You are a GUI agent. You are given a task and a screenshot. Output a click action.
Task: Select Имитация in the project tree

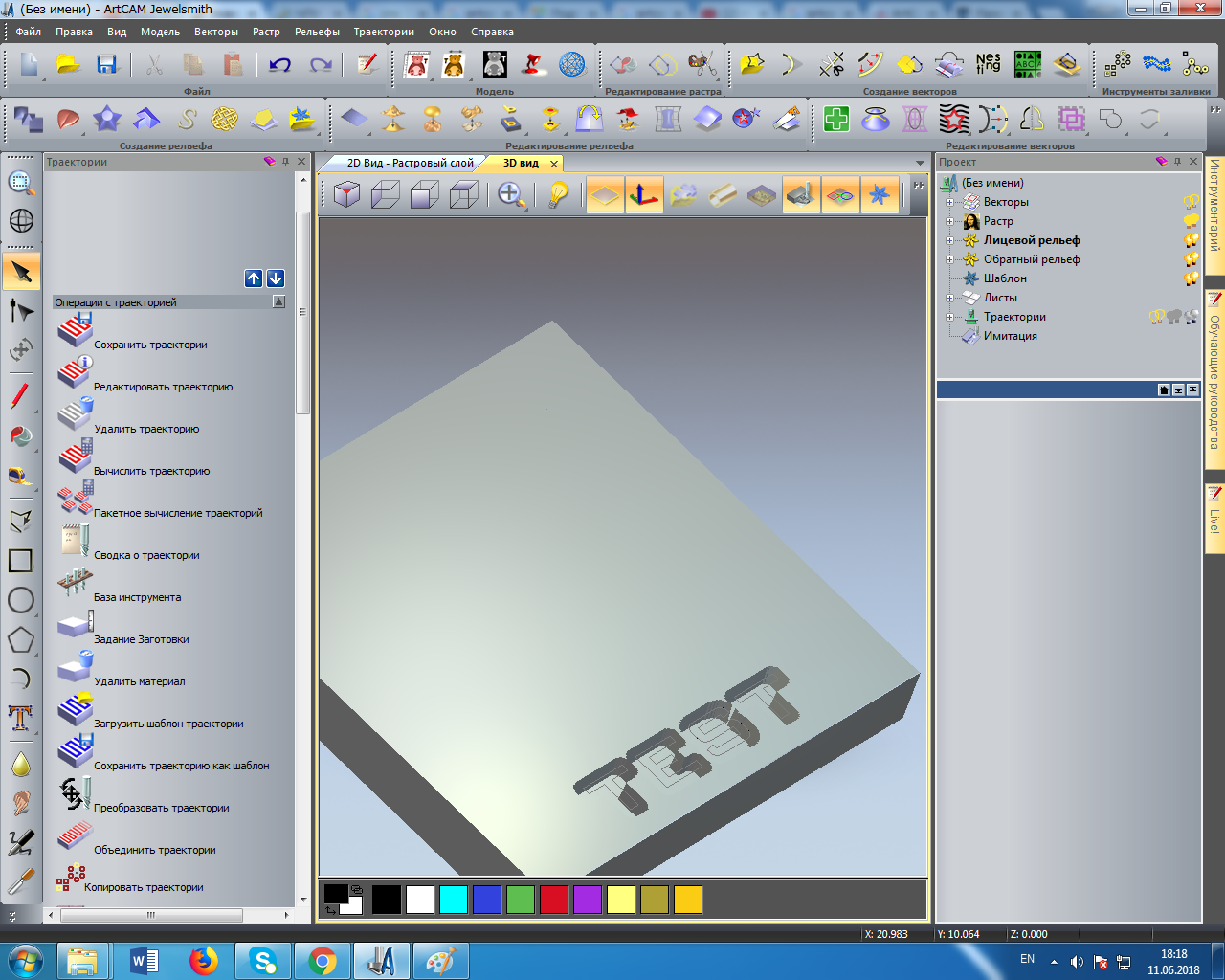tap(1011, 336)
